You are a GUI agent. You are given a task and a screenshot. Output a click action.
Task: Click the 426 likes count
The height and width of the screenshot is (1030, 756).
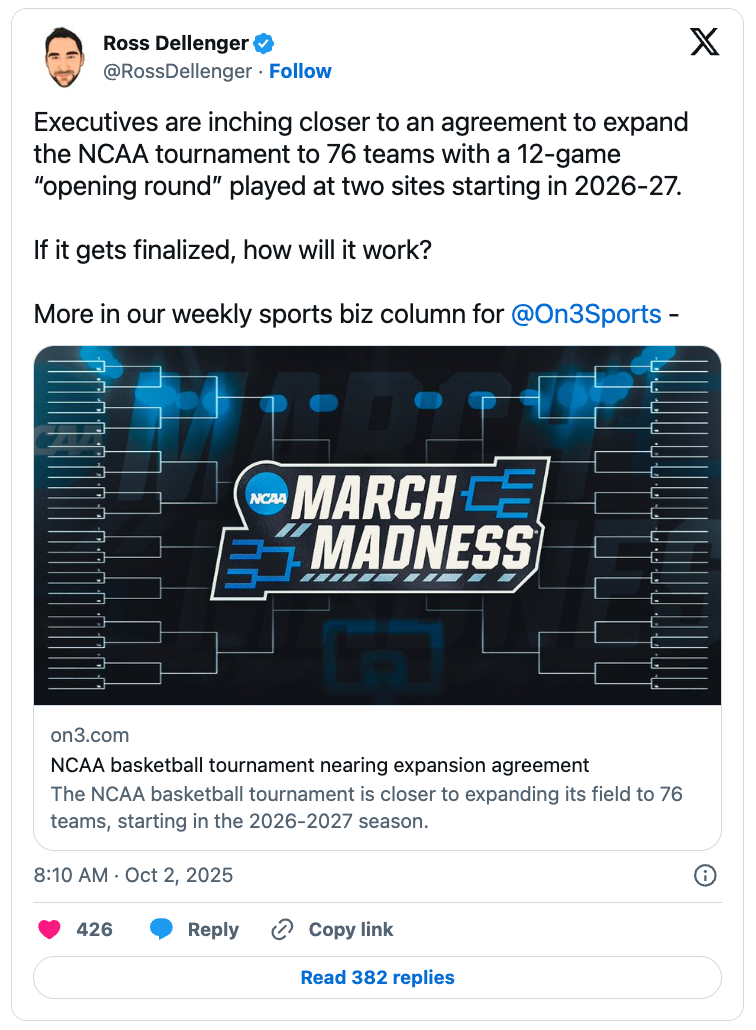94,929
